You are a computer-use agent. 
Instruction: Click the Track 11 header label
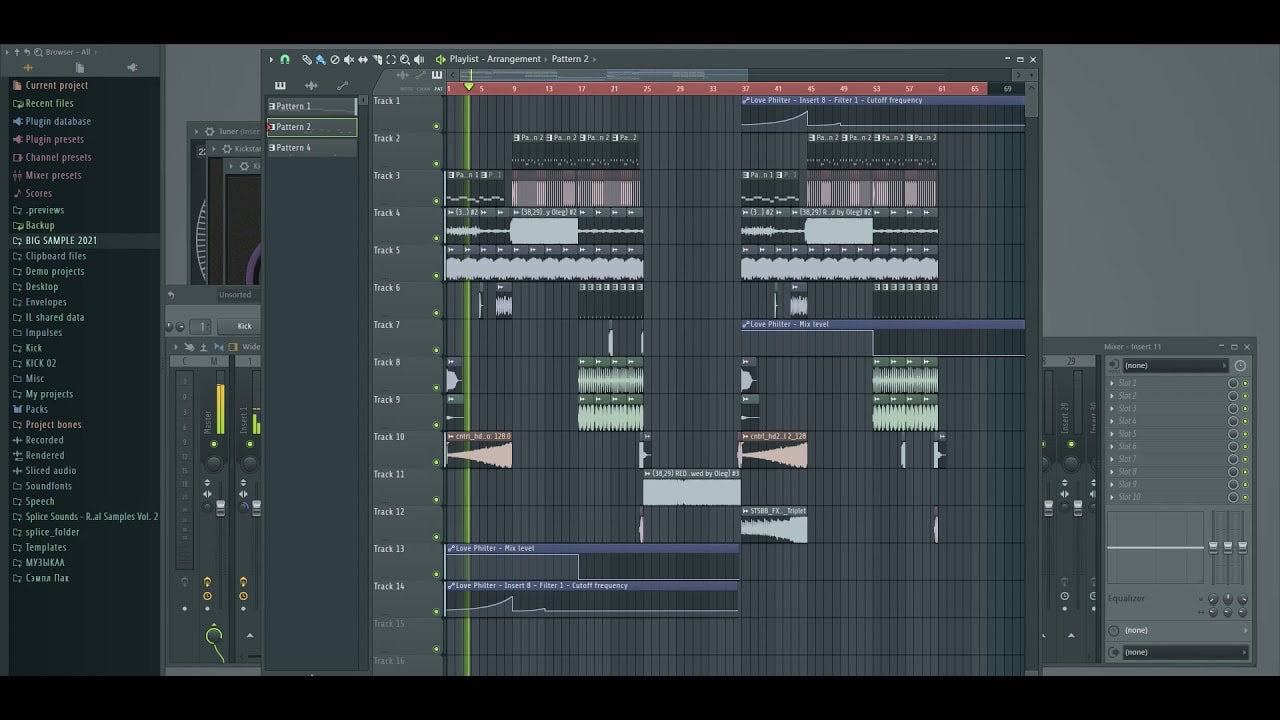[389, 475]
